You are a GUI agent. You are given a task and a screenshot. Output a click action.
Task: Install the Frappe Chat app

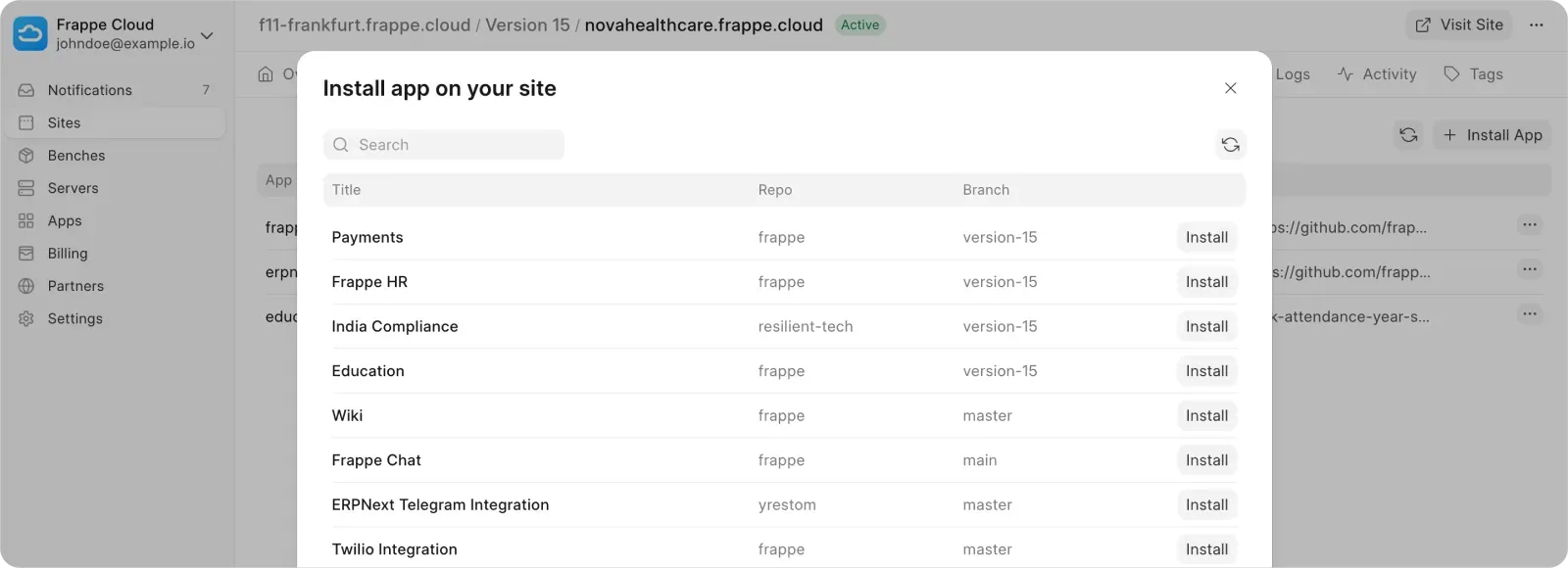tap(1206, 460)
